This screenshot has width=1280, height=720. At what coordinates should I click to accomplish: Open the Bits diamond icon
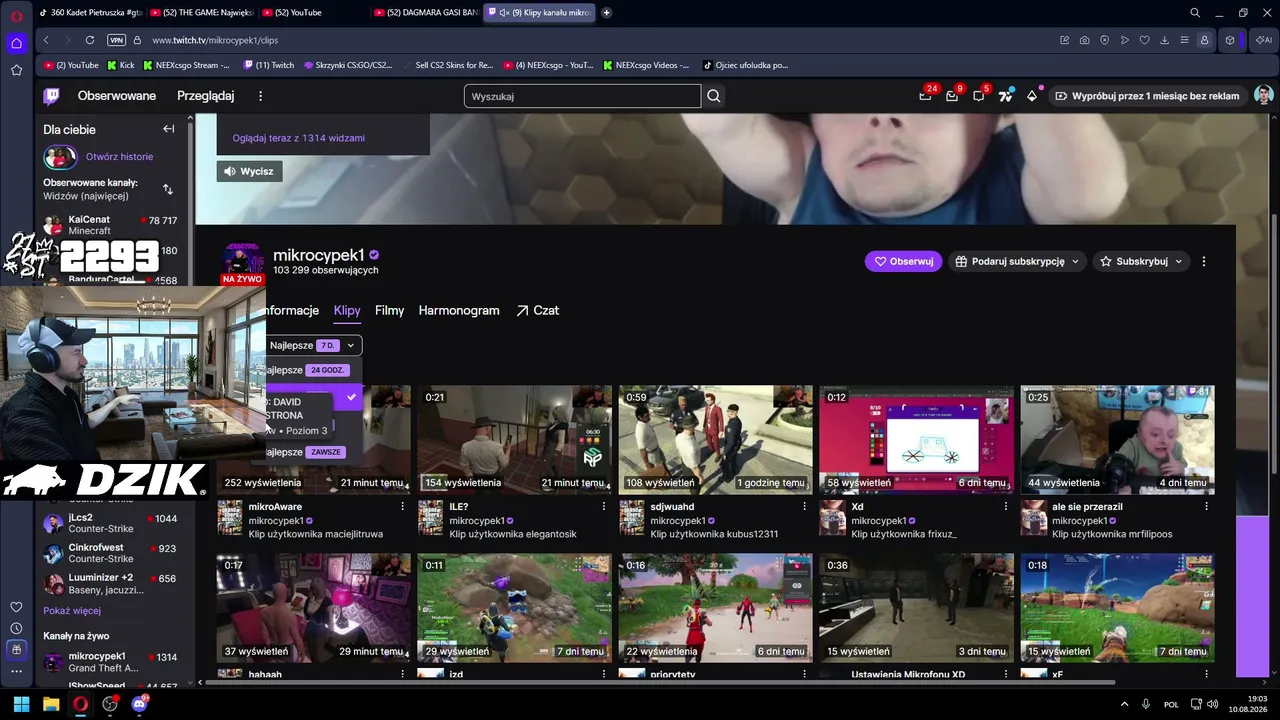pyautogui.click(x=1032, y=96)
